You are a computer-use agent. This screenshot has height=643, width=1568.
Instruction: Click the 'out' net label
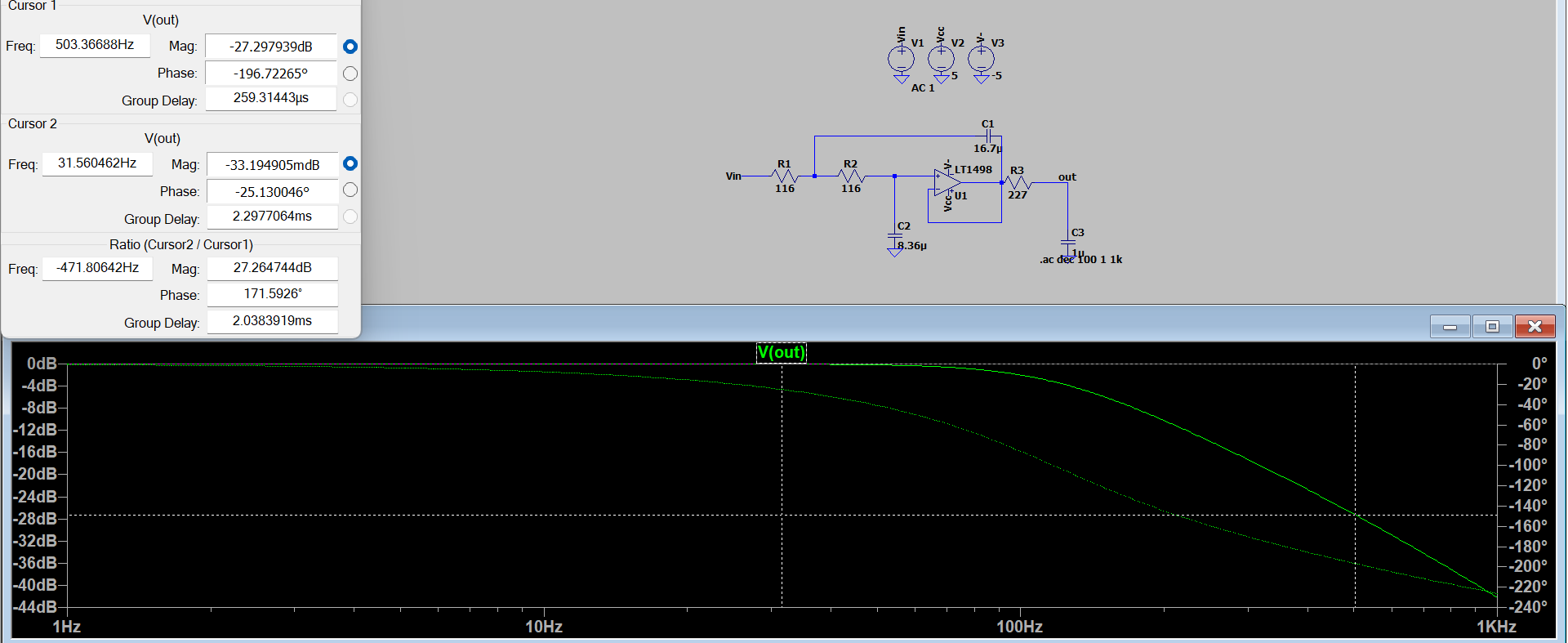tap(1067, 176)
